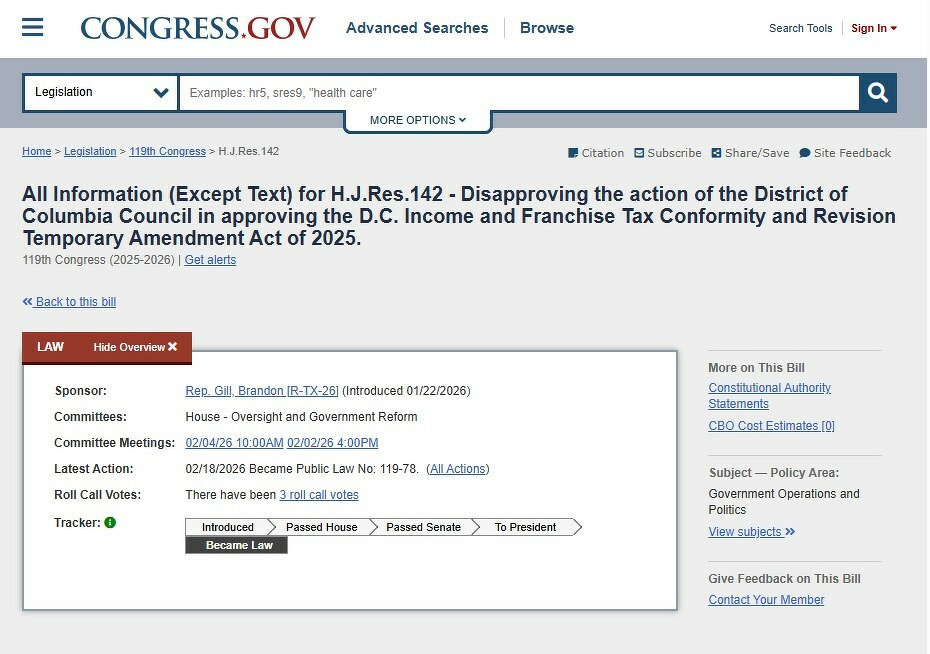The width and height of the screenshot is (930, 654).
Task: Click the green Tracker info icon
Action: [x=110, y=523]
